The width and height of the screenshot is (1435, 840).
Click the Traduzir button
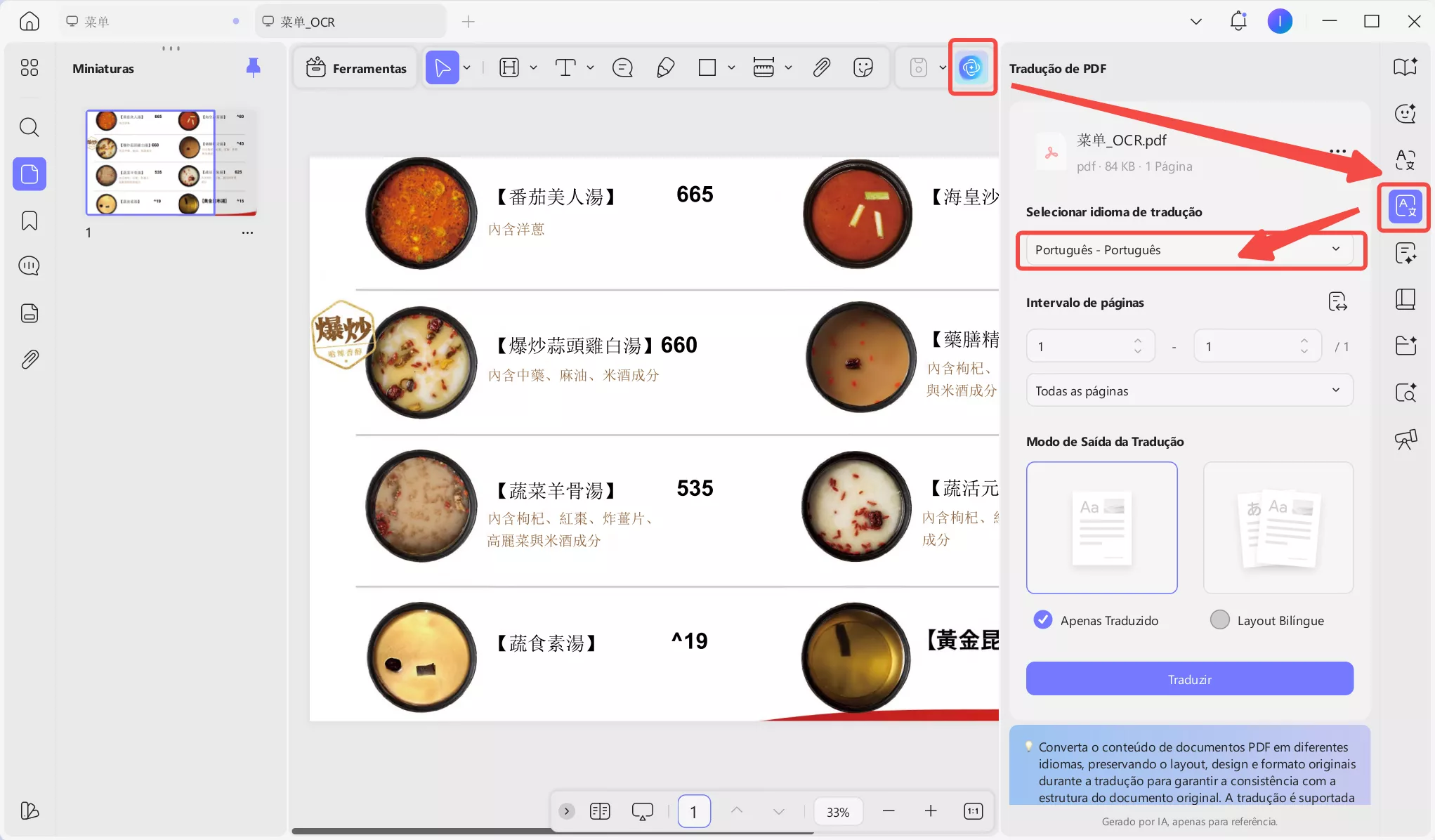(x=1189, y=678)
